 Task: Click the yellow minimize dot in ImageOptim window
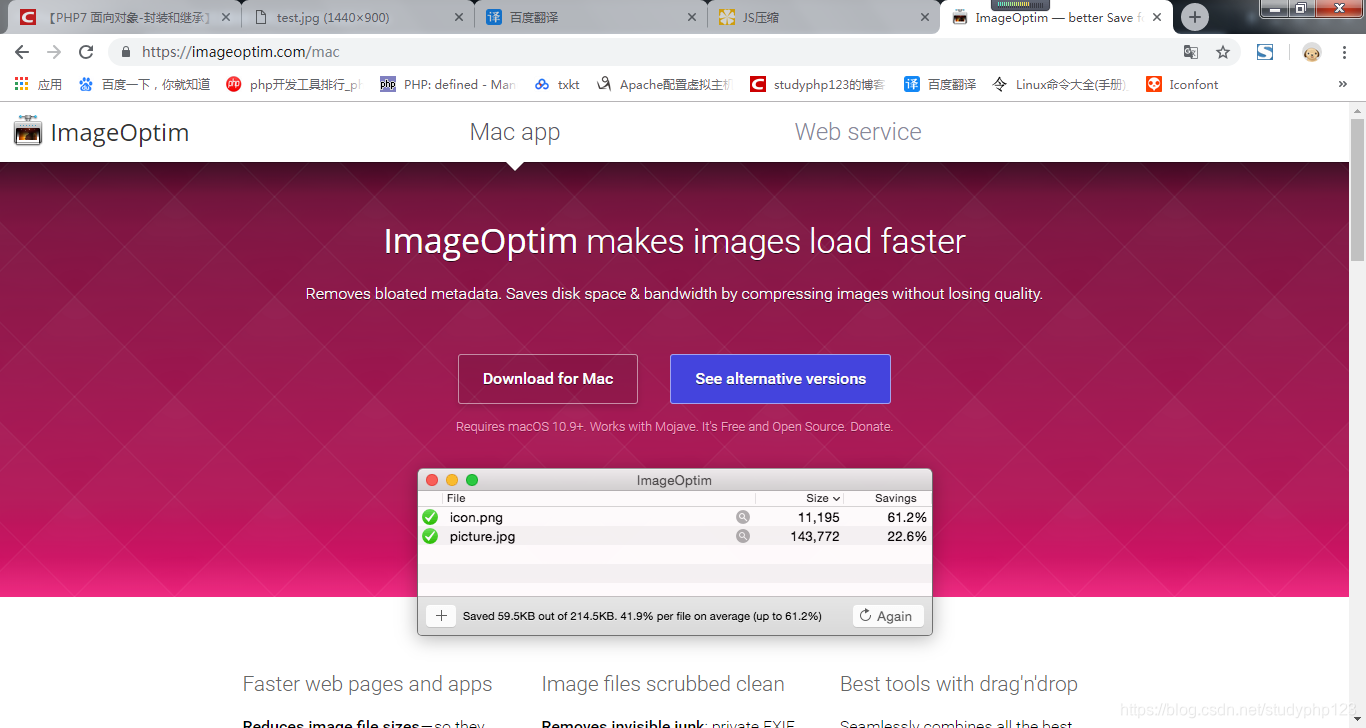point(452,480)
